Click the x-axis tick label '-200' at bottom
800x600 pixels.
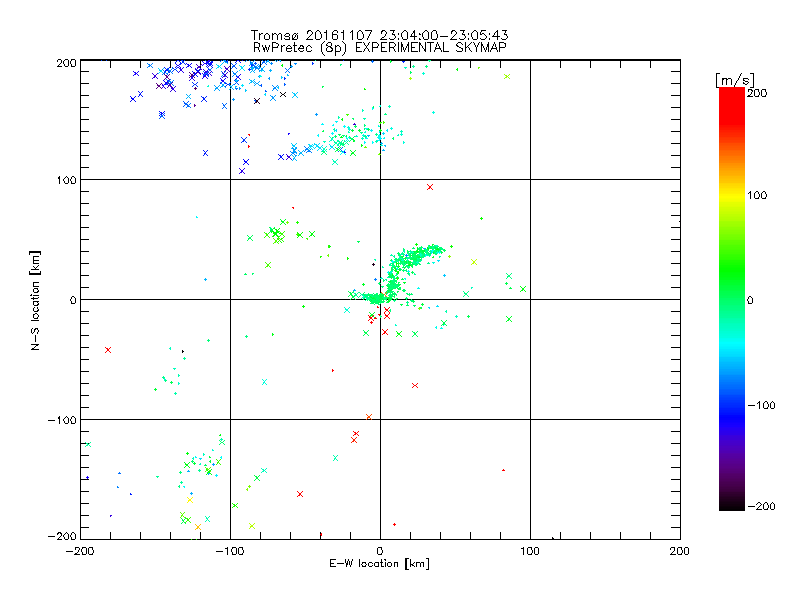point(80,551)
